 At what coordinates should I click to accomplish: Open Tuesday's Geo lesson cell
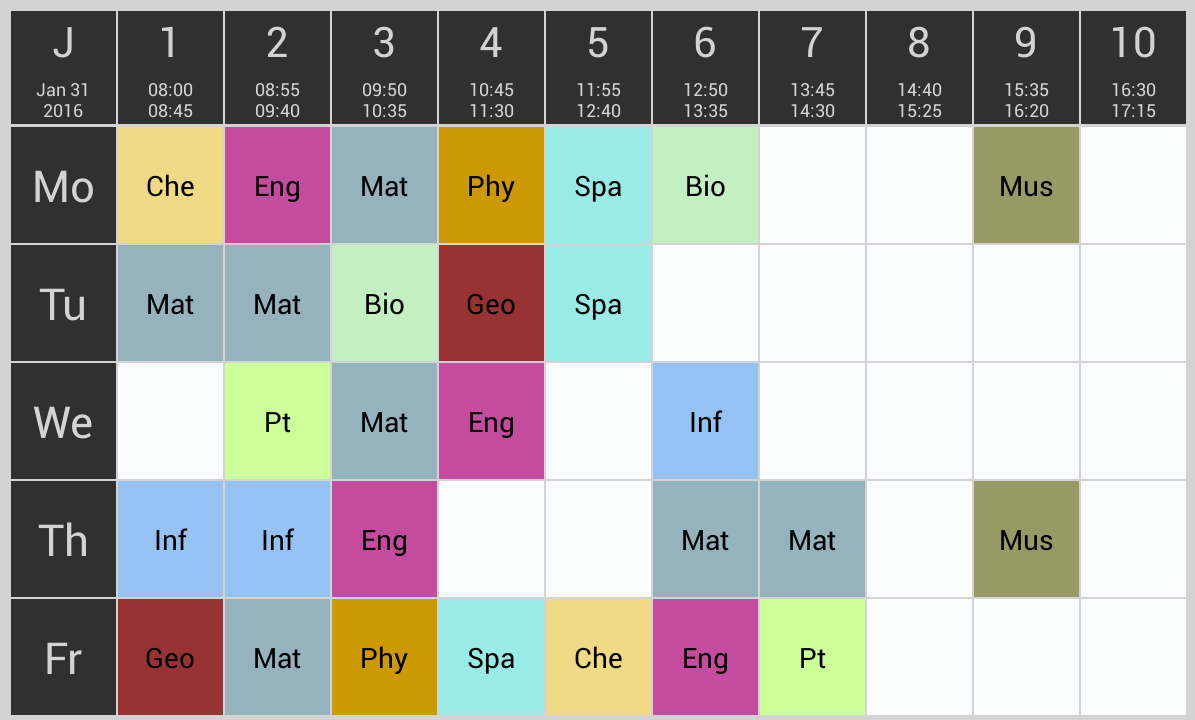491,303
